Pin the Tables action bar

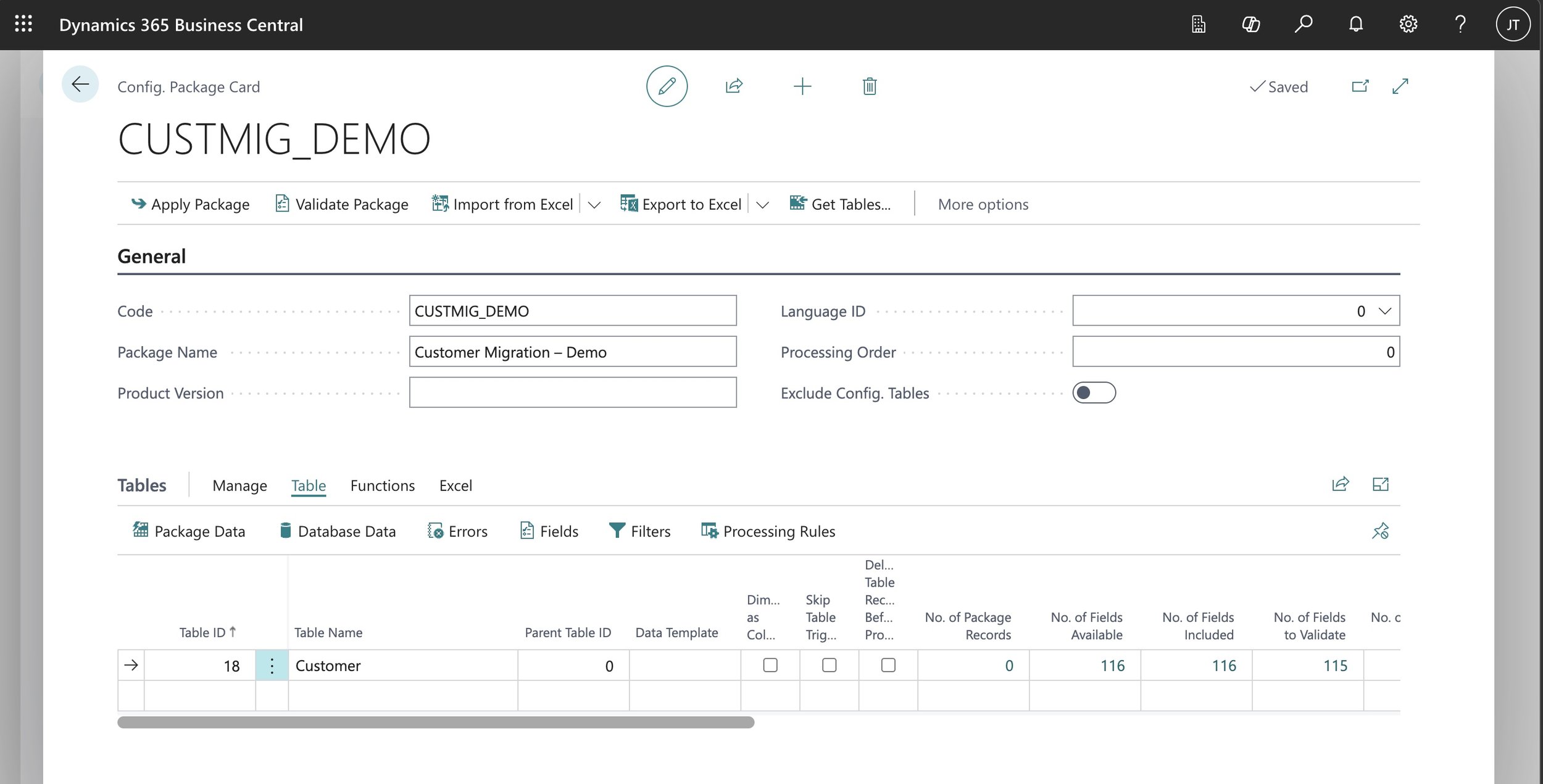coord(1380,530)
